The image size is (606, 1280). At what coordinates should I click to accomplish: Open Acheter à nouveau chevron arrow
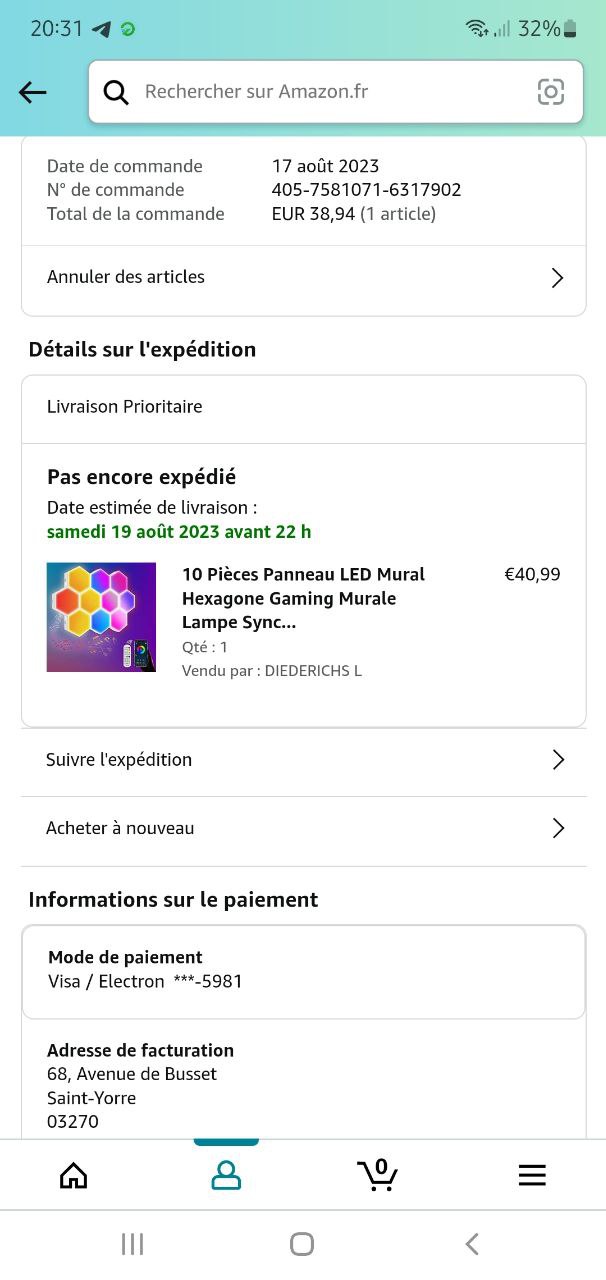(558, 828)
